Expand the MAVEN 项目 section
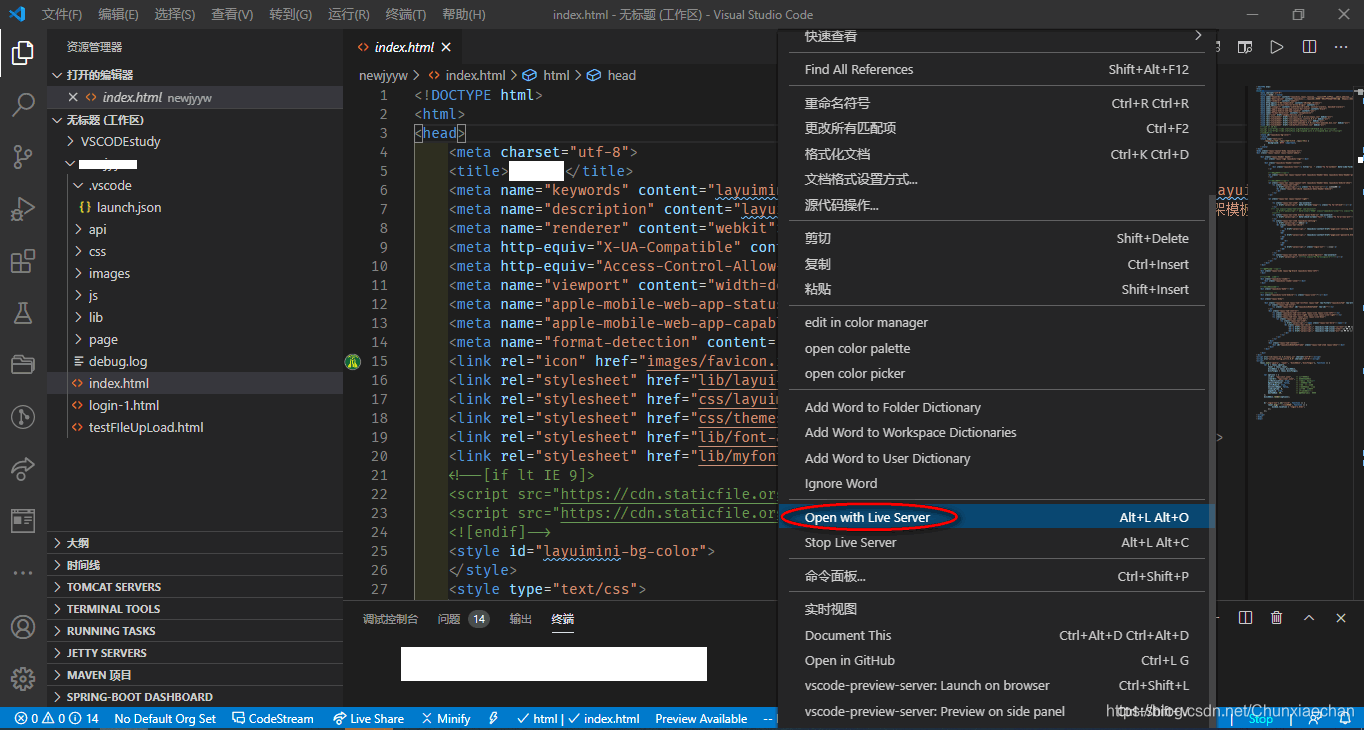Viewport: 1364px width, 730px height. (x=195, y=675)
